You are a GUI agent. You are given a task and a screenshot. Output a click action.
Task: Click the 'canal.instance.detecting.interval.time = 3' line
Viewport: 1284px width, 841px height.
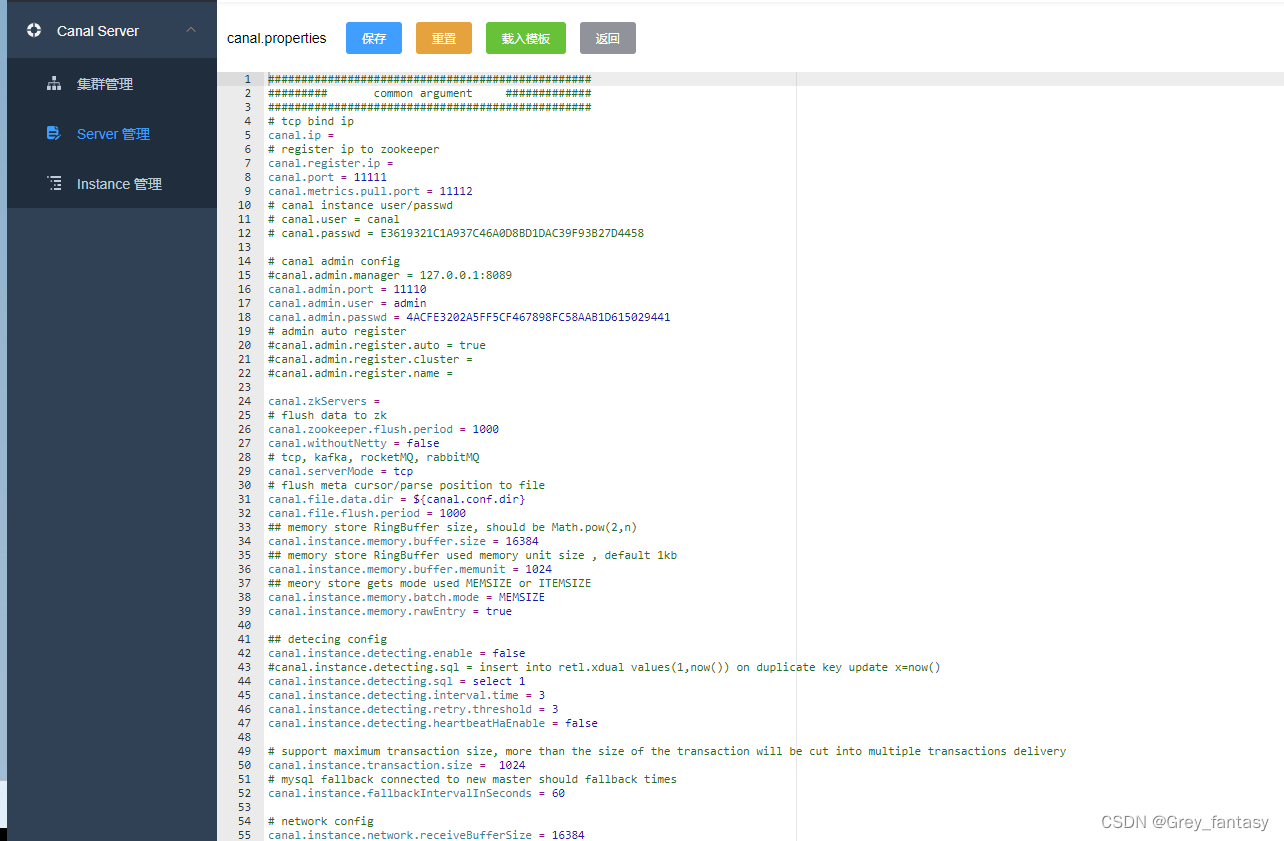pyautogui.click(x=406, y=695)
